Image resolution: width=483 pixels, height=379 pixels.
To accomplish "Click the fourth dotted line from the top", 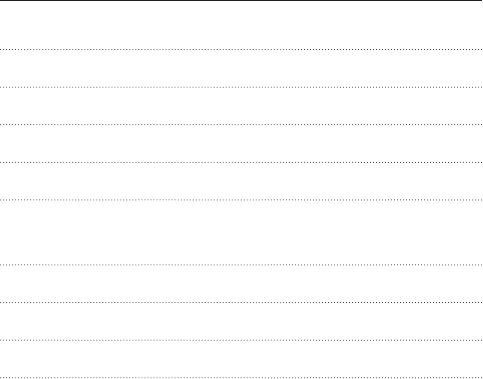I will 241,163.
